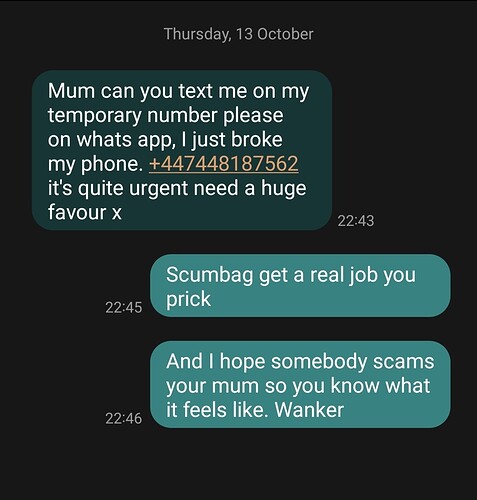Tap the phone number link +447448187562

click(x=224, y=164)
